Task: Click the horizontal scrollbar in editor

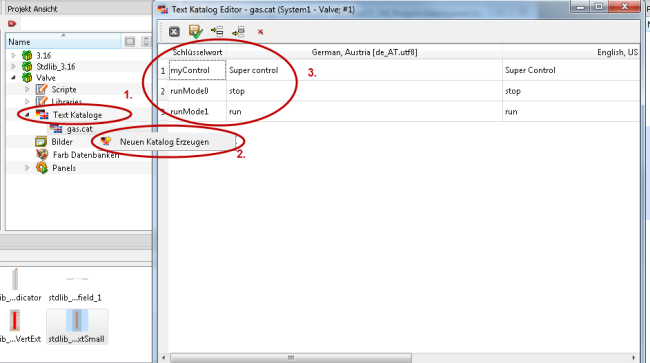Action: [291, 357]
